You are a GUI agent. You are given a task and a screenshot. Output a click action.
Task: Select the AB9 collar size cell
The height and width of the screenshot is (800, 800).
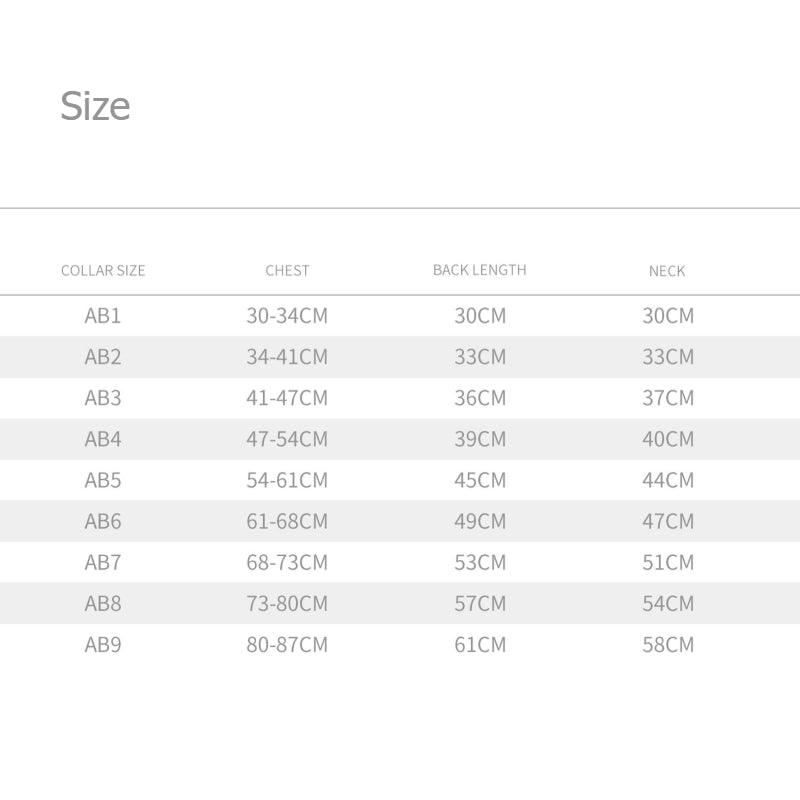(103, 644)
